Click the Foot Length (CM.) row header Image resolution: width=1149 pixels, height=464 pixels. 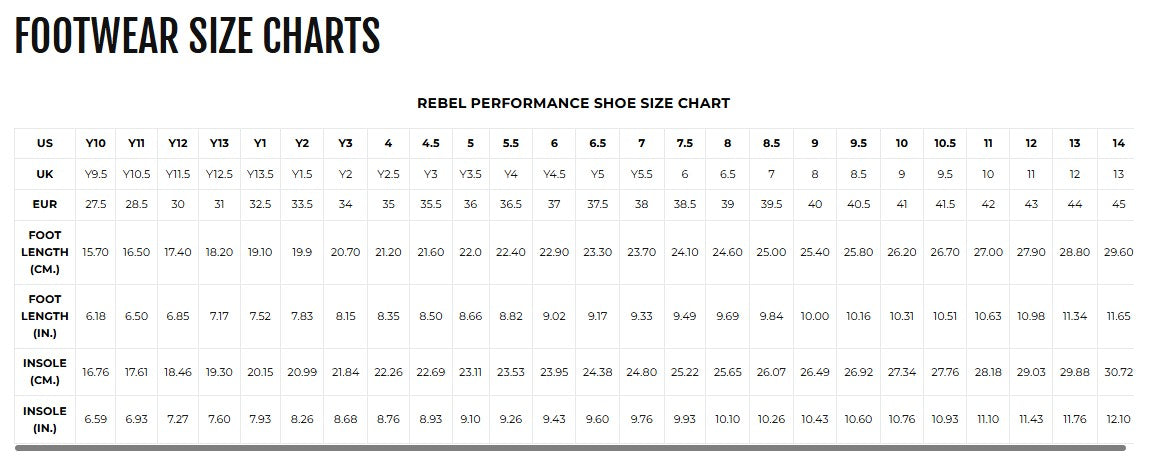tap(45, 252)
